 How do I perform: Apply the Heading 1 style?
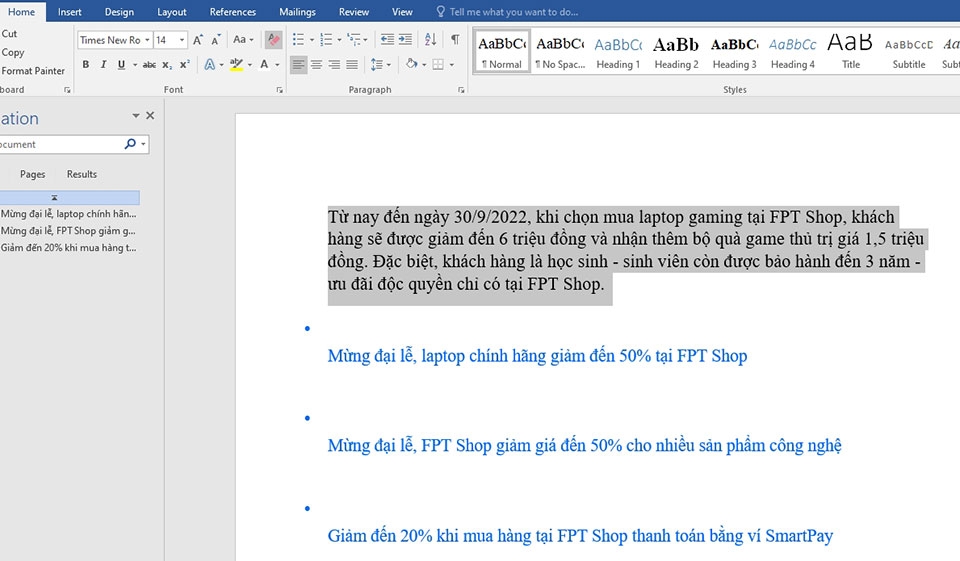point(618,53)
